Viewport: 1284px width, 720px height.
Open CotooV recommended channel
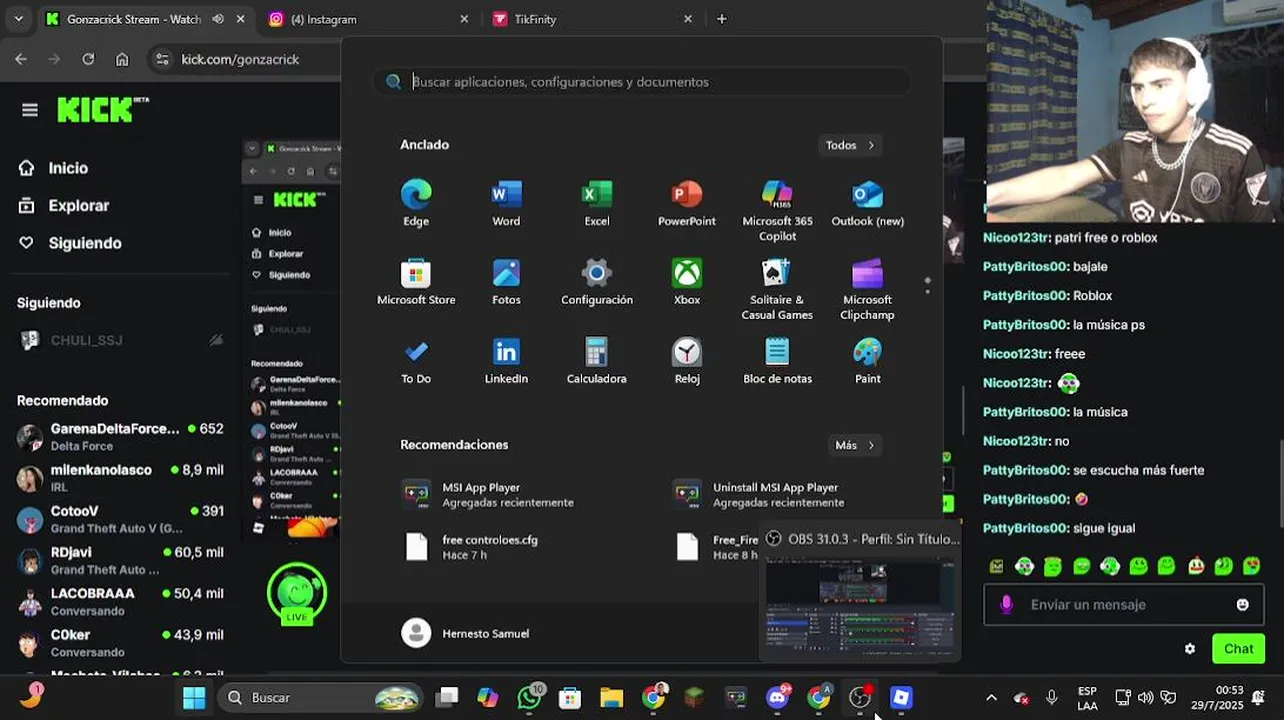[x=120, y=518]
